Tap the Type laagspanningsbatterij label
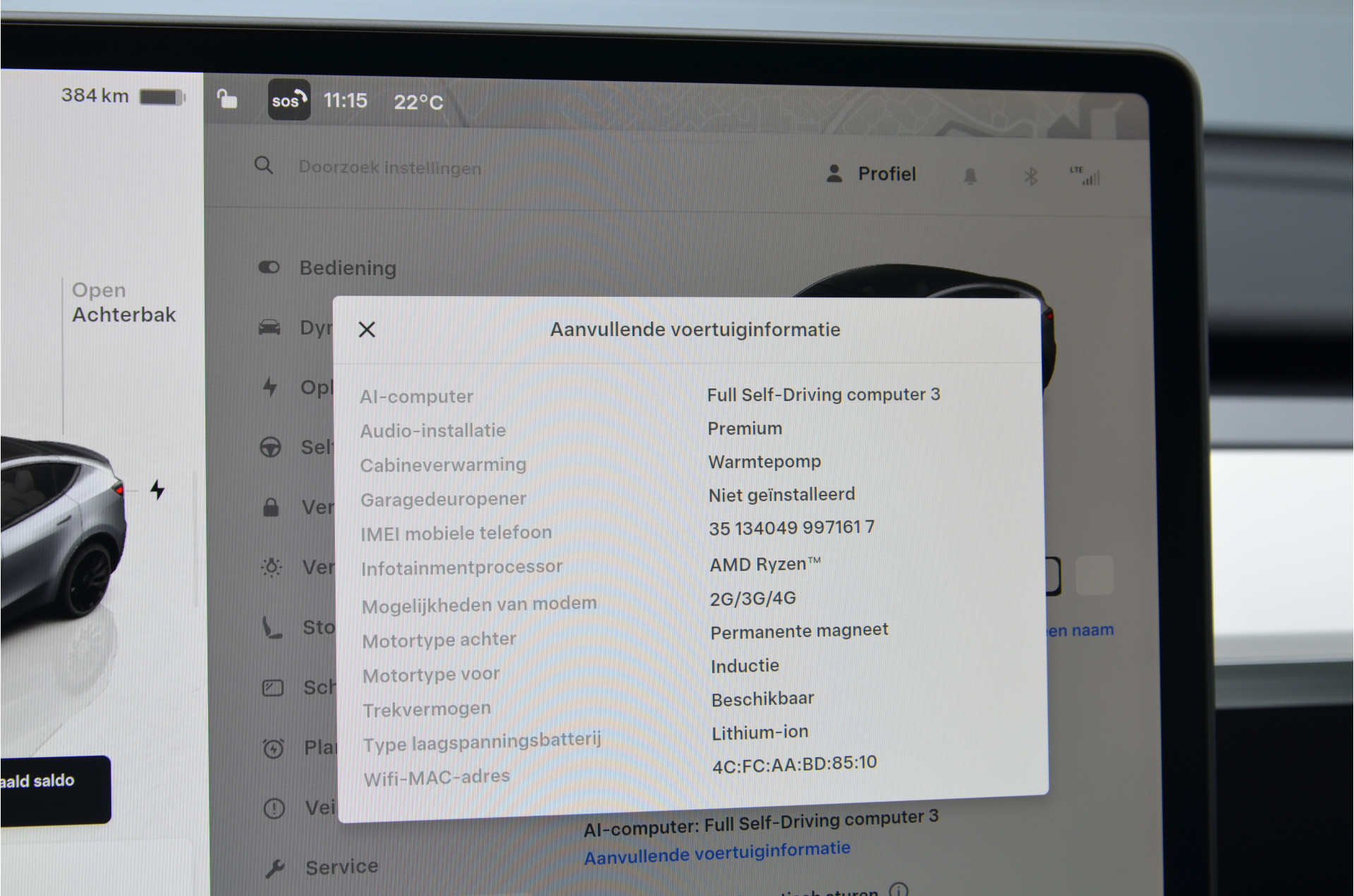The width and height of the screenshot is (1354, 896). click(482, 742)
